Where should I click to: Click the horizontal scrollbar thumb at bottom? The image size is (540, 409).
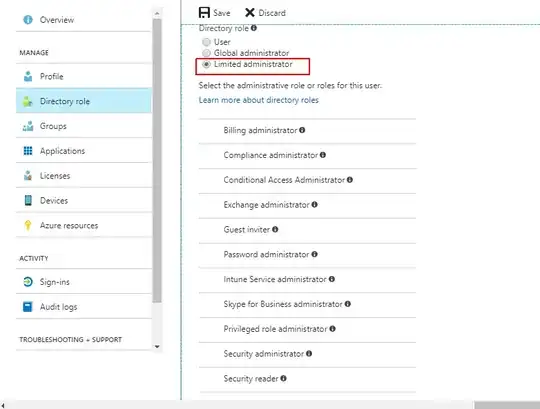click(x=507, y=405)
